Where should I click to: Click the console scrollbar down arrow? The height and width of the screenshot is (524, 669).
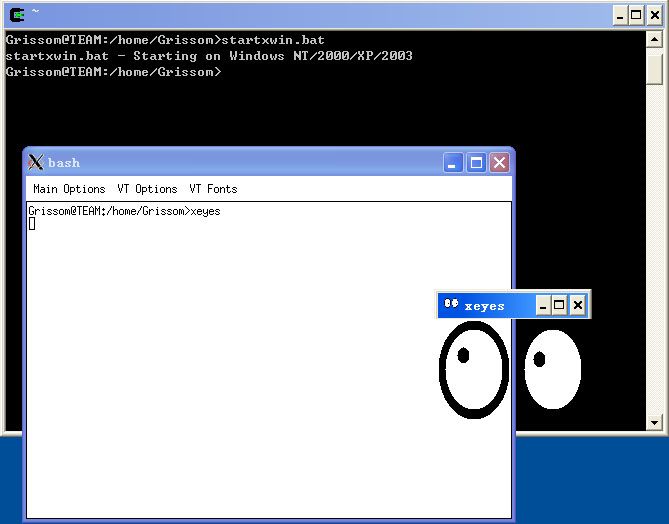coord(654,422)
